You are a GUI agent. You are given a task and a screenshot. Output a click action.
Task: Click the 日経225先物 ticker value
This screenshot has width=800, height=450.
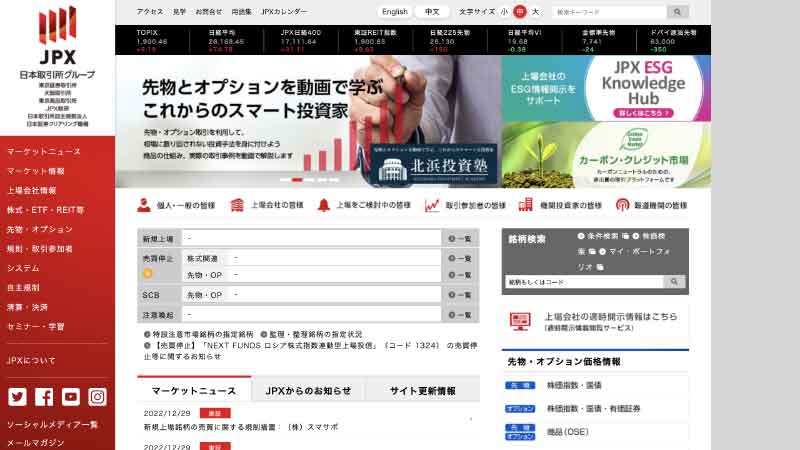tap(442, 42)
